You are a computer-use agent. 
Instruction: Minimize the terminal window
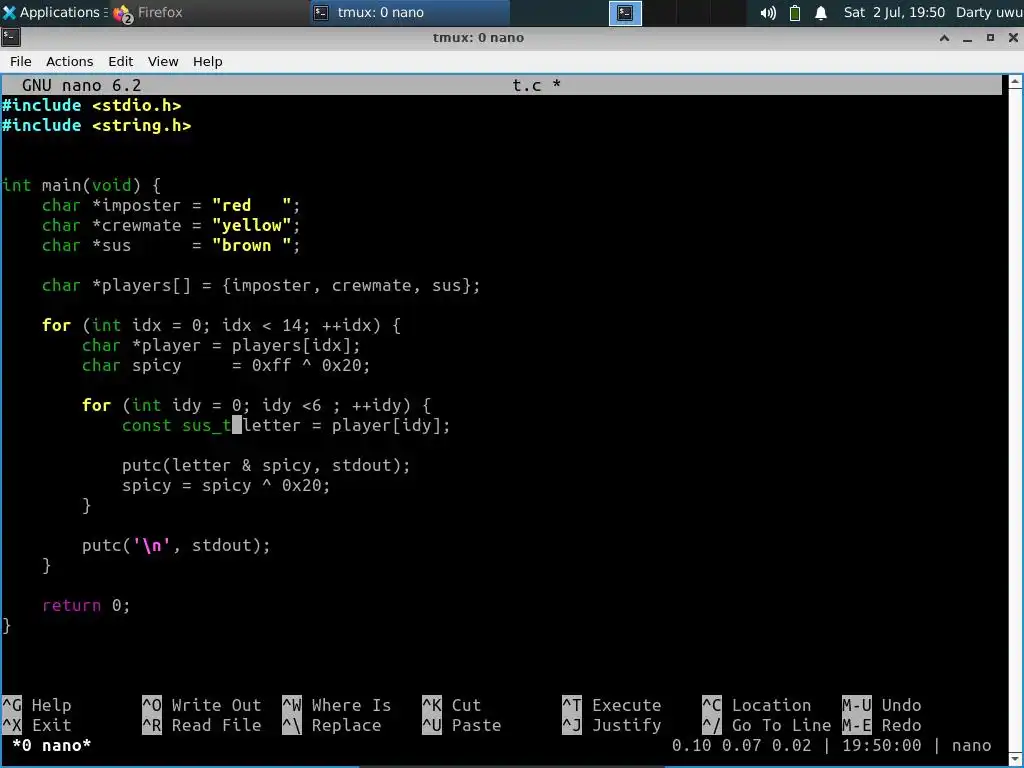click(x=967, y=38)
